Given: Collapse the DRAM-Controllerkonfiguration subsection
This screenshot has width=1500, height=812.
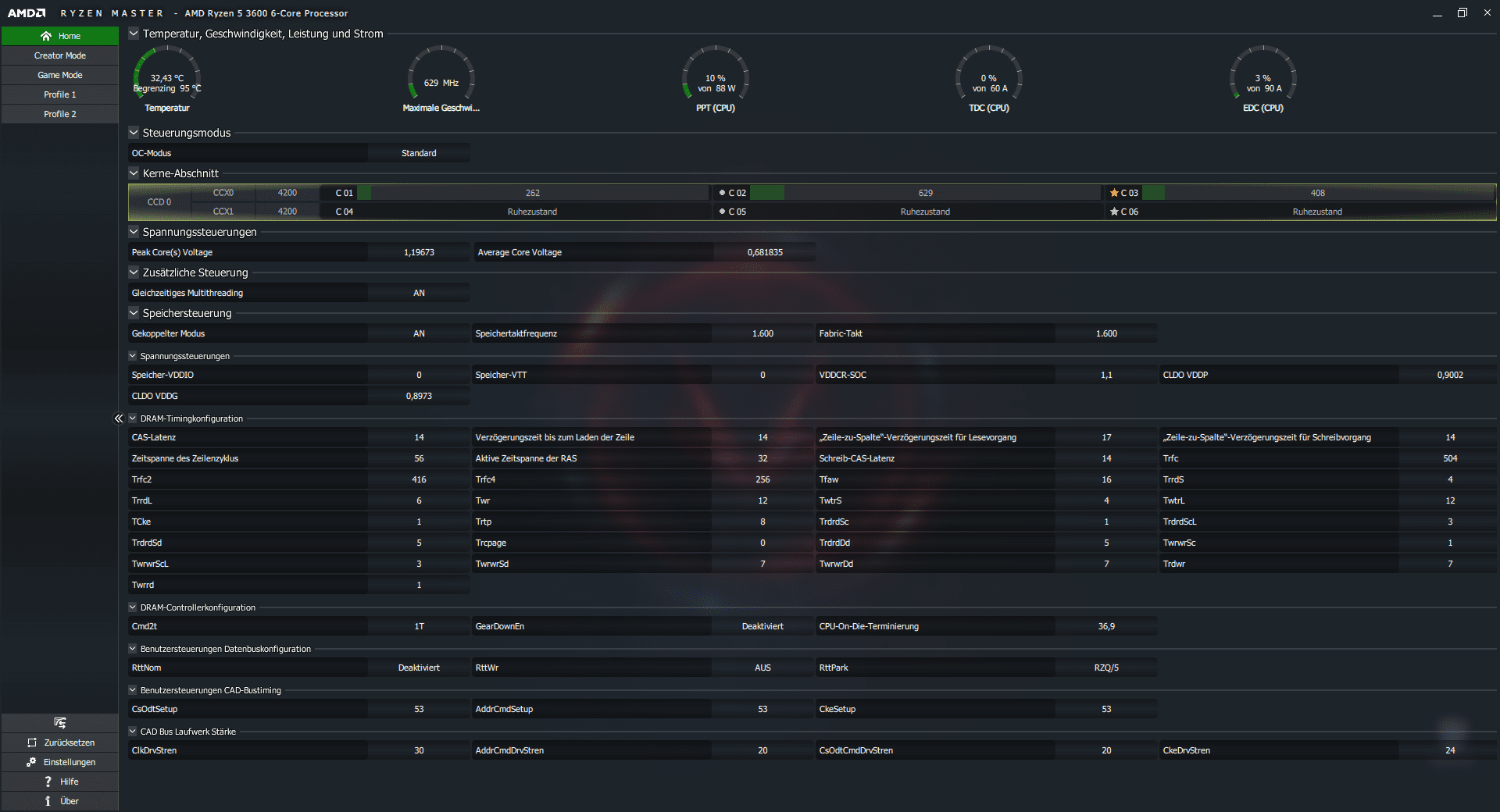Looking at the screenshot, I should pyautogui.click(x=133, y=607).
